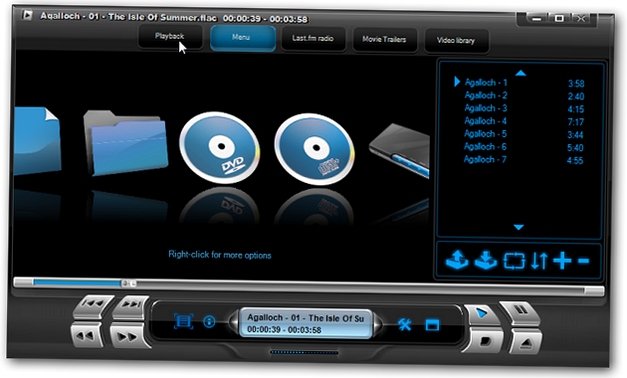
Task: Select playlist track Agalloch - 6
Action: click(x=523, y=147)
